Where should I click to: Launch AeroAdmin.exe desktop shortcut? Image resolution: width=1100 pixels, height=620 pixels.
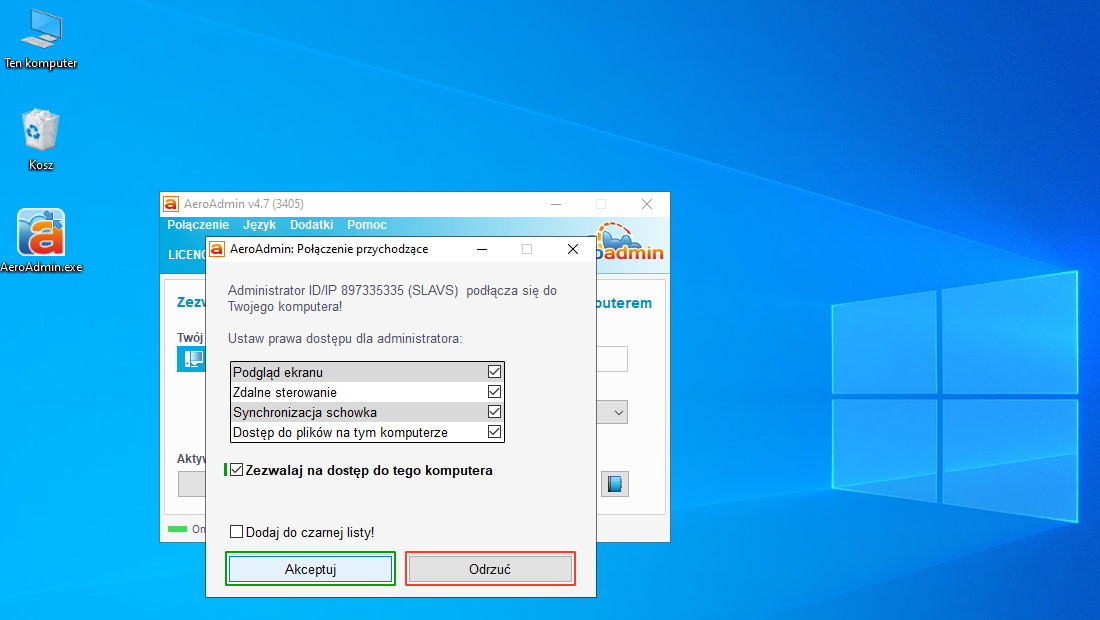point(41,241)
